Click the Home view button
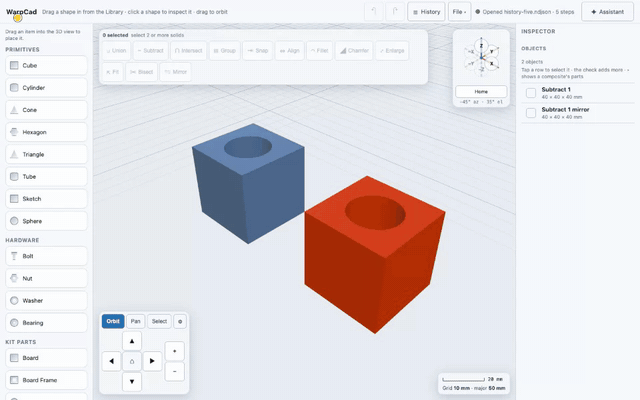This screenshot has width=640, height=400. 481,91
